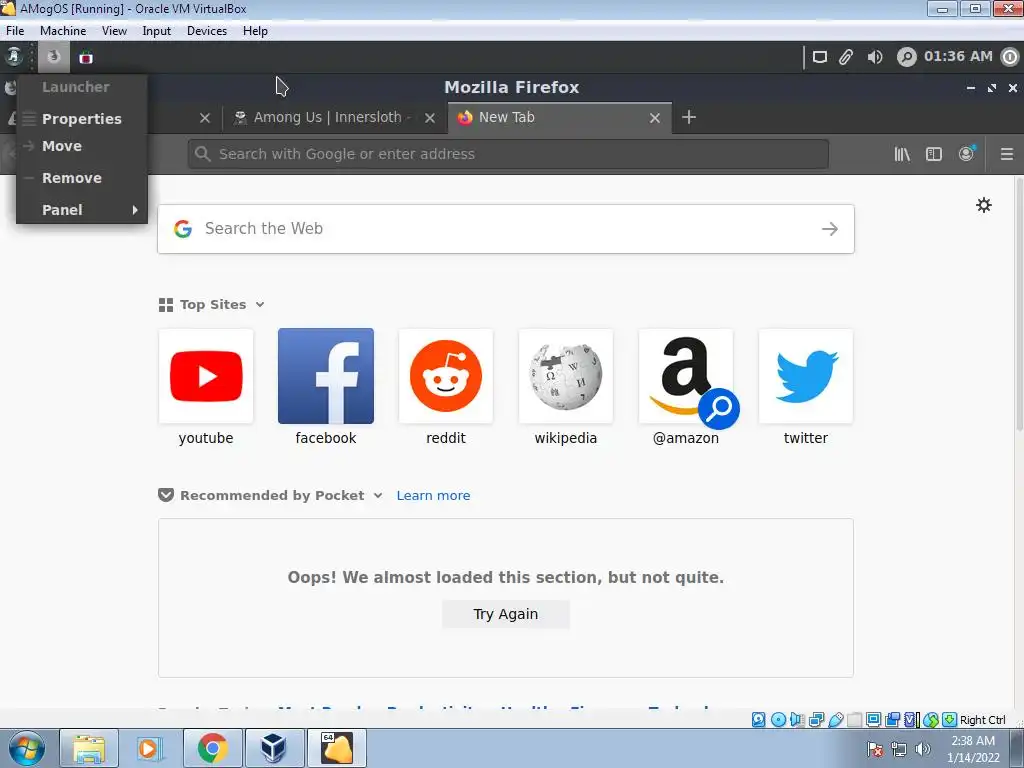
Task: Click VirtualBox hard disk activity icon
Action: coord(759,720)
